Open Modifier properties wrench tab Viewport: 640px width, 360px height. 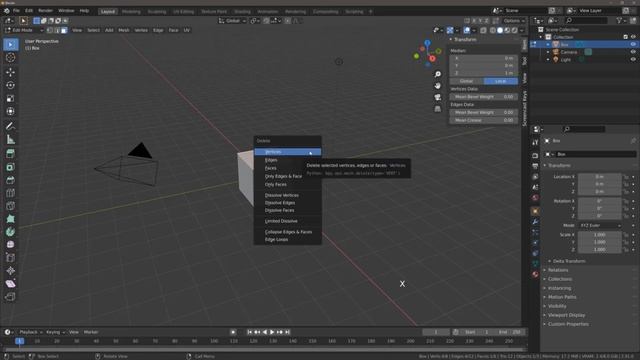click(x=535, y=222)
